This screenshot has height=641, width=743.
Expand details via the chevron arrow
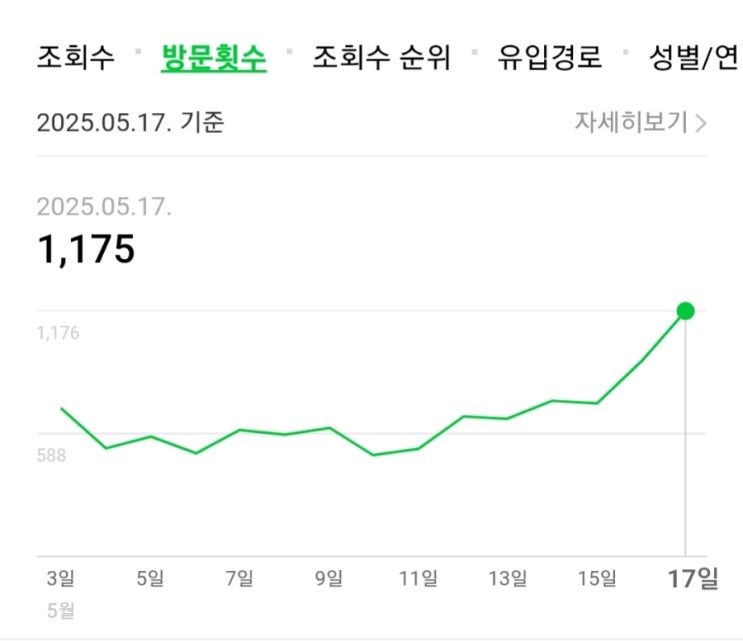pos(701,124)
